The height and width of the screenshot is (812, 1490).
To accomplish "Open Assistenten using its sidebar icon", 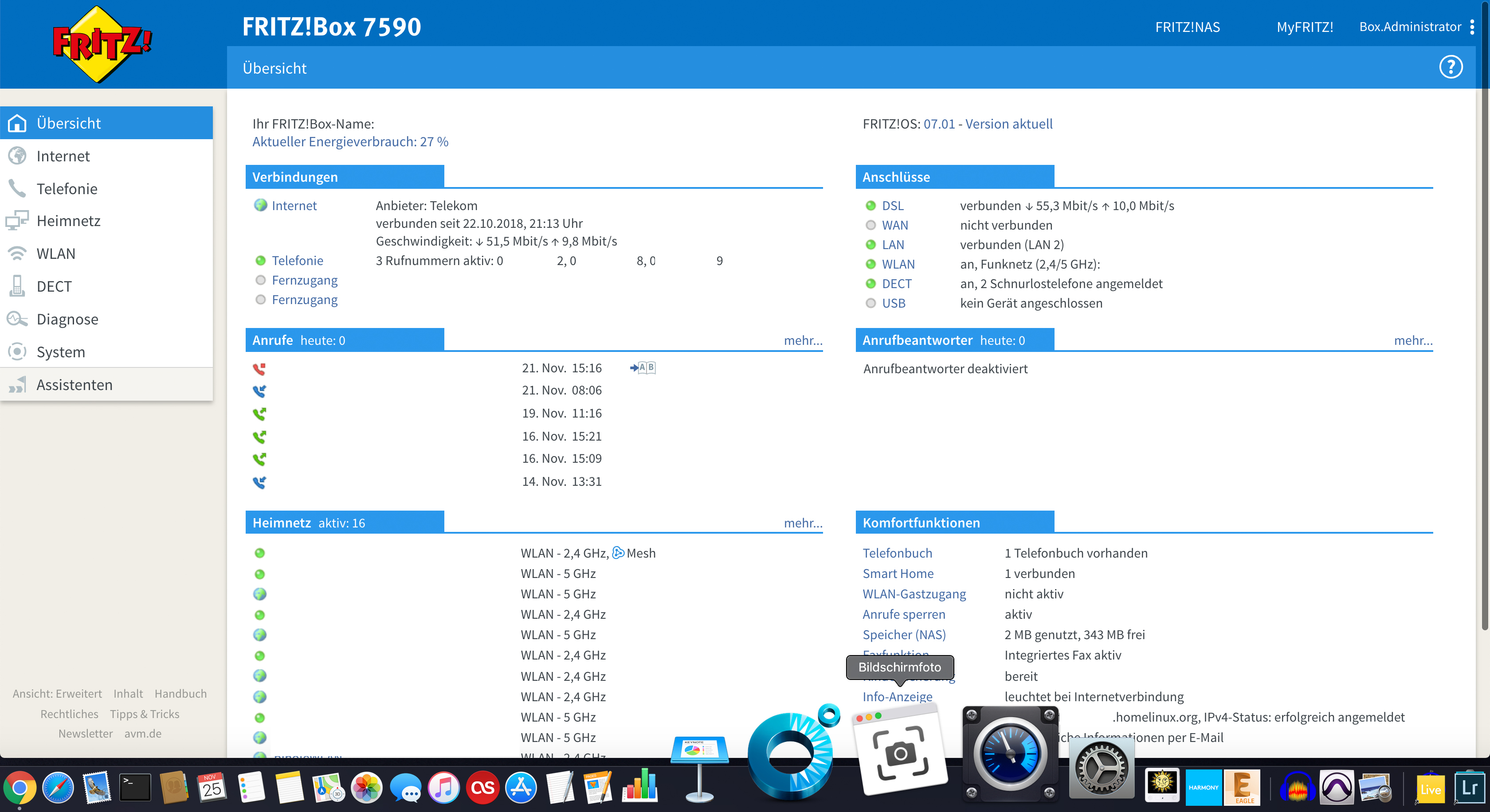I will point(17,384).
